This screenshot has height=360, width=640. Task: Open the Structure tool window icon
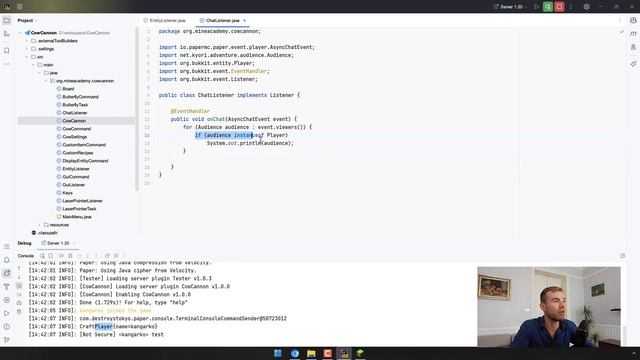coord(7,34)
